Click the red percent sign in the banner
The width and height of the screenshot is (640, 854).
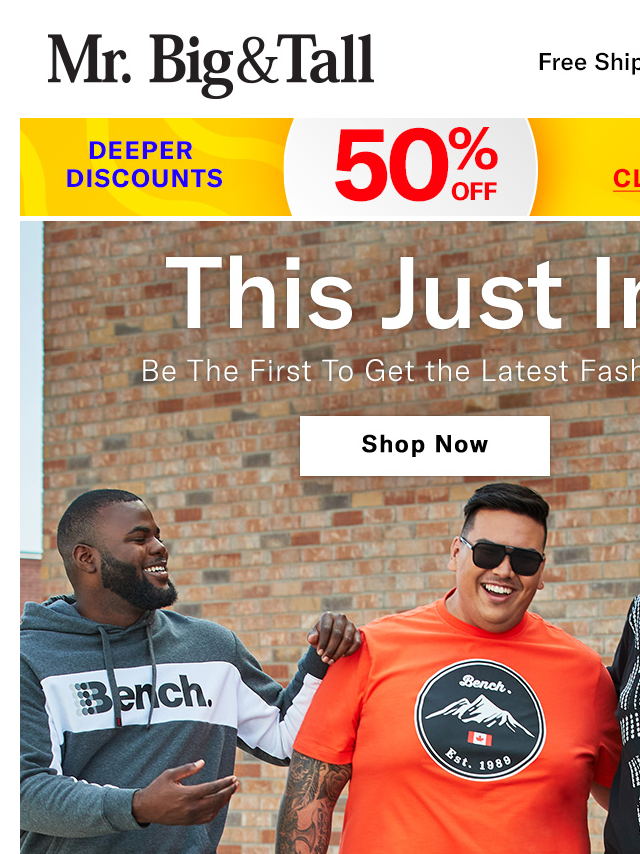click(x=473, y=150)
